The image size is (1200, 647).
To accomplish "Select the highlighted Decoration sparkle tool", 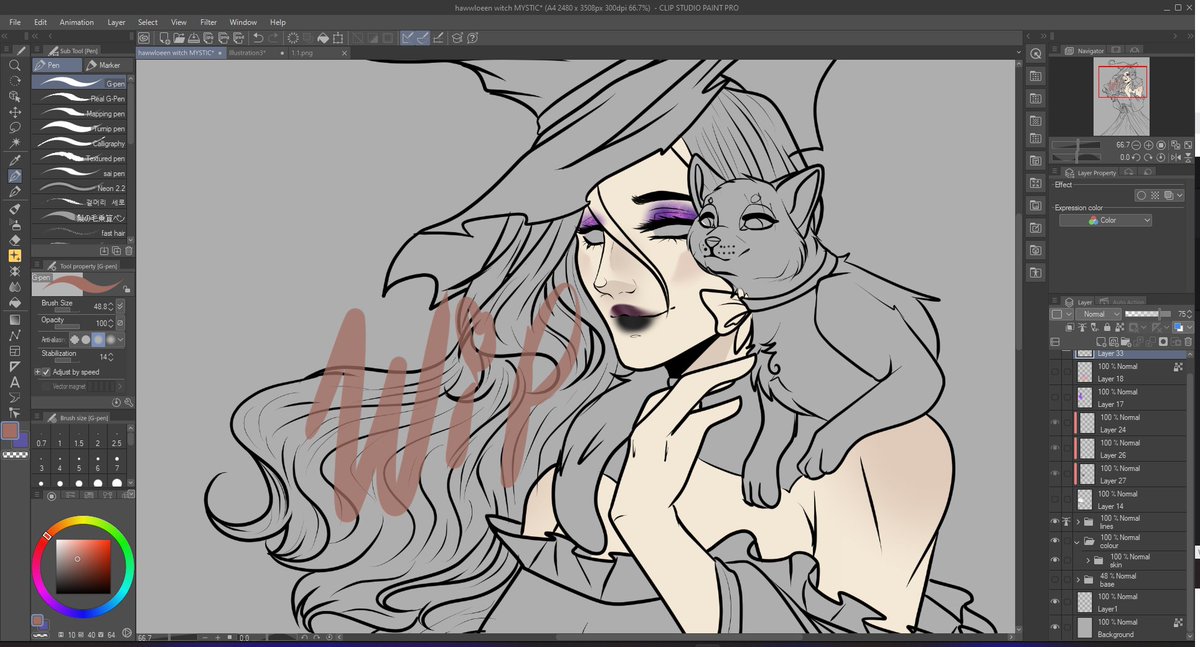I will coord(15,256).
